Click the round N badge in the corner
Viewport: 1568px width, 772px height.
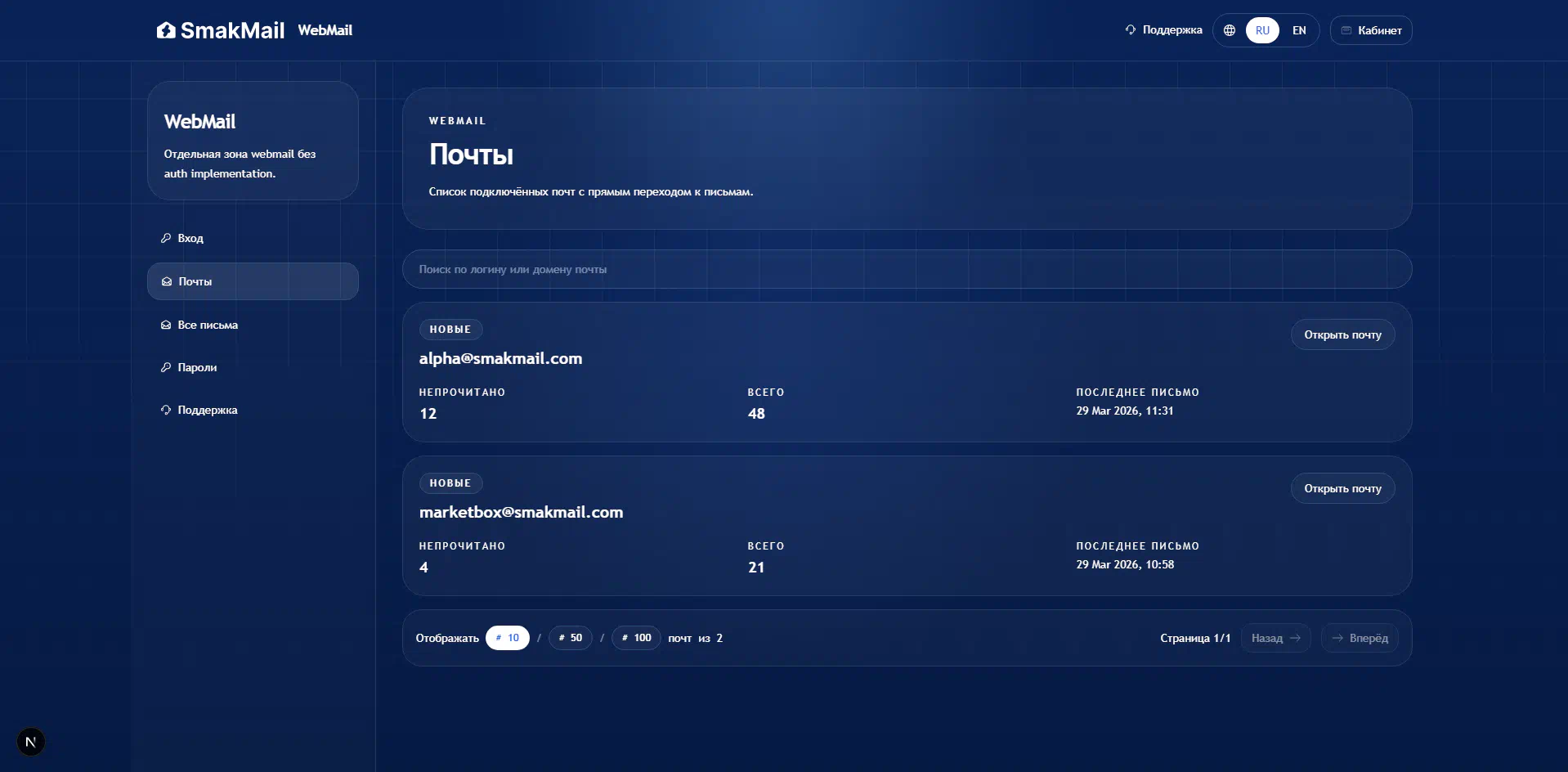pos(31,742)
